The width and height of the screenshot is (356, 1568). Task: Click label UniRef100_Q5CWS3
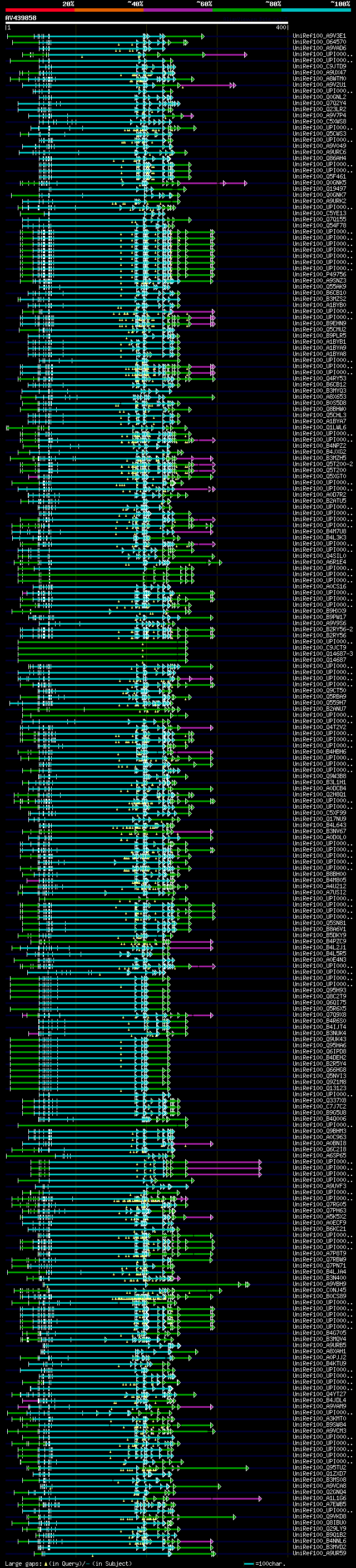pyautogui.click(x=319, y=134)
